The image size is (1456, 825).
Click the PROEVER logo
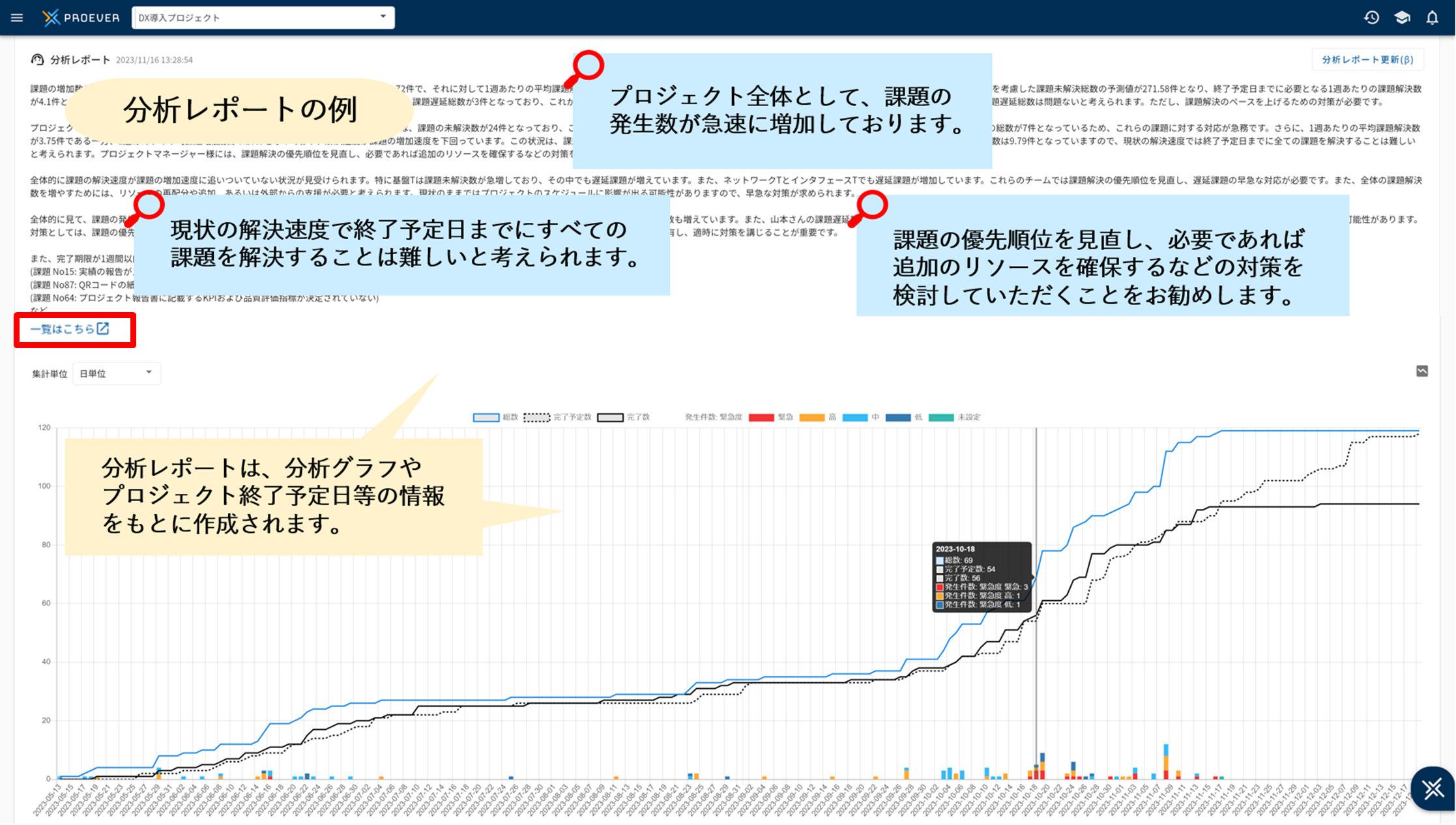pyautogui.click(x=81, y=18)
